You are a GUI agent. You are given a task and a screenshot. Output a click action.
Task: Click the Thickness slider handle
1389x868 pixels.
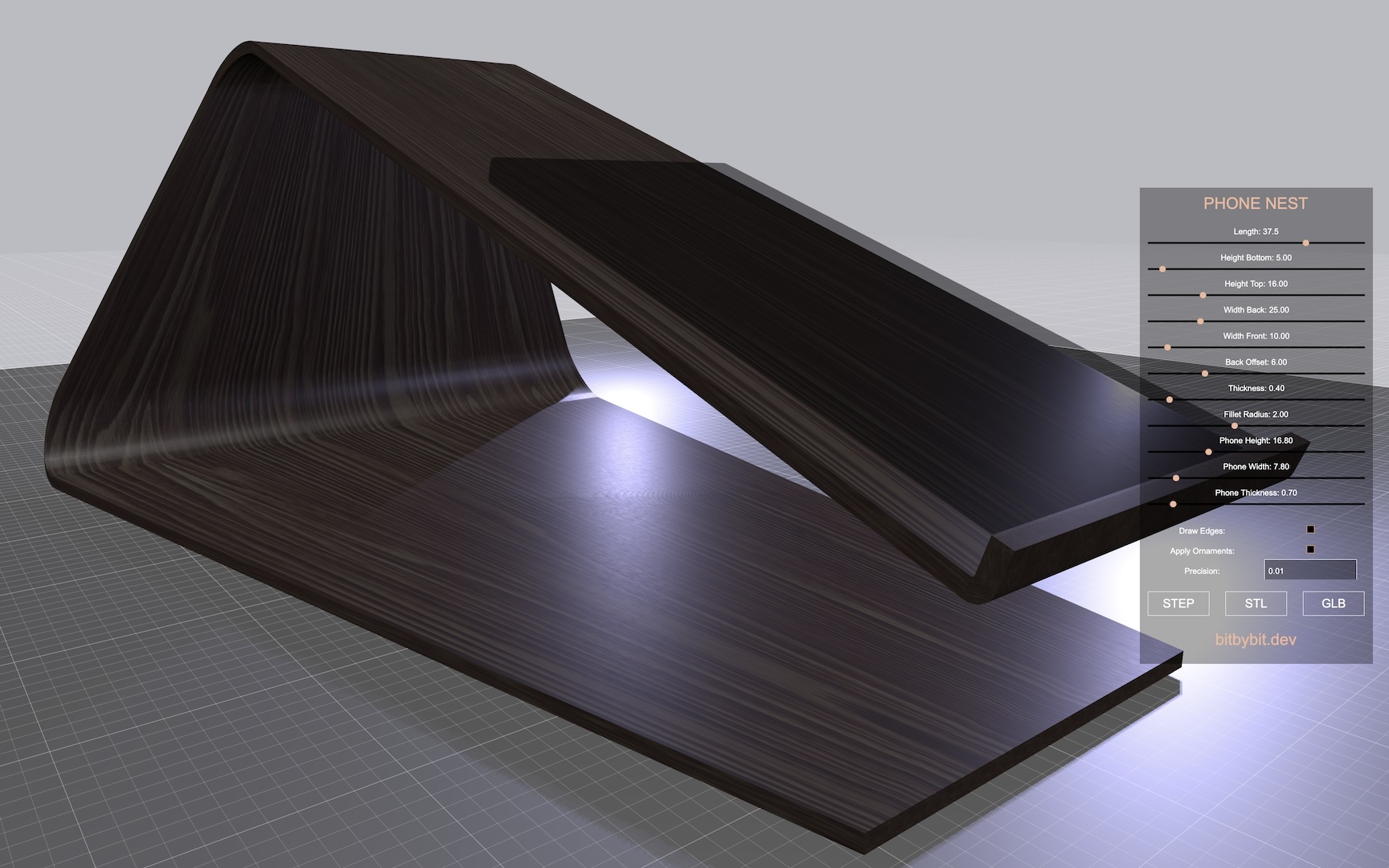1170,399
